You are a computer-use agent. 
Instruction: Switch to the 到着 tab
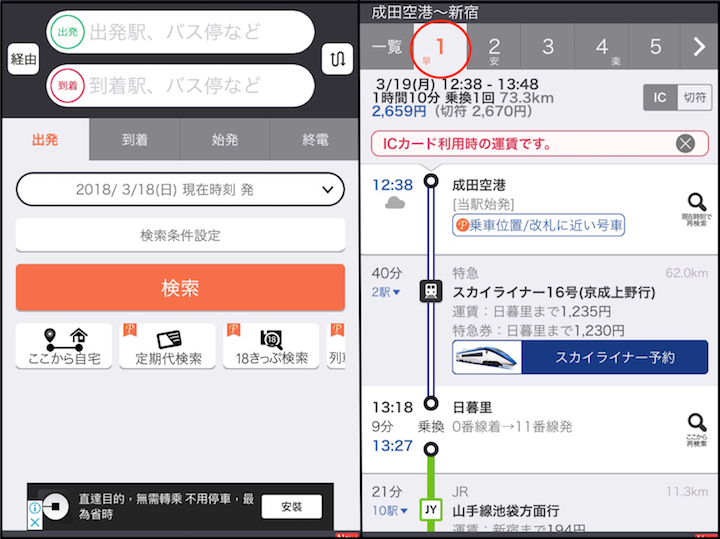[x=135, y=140]
